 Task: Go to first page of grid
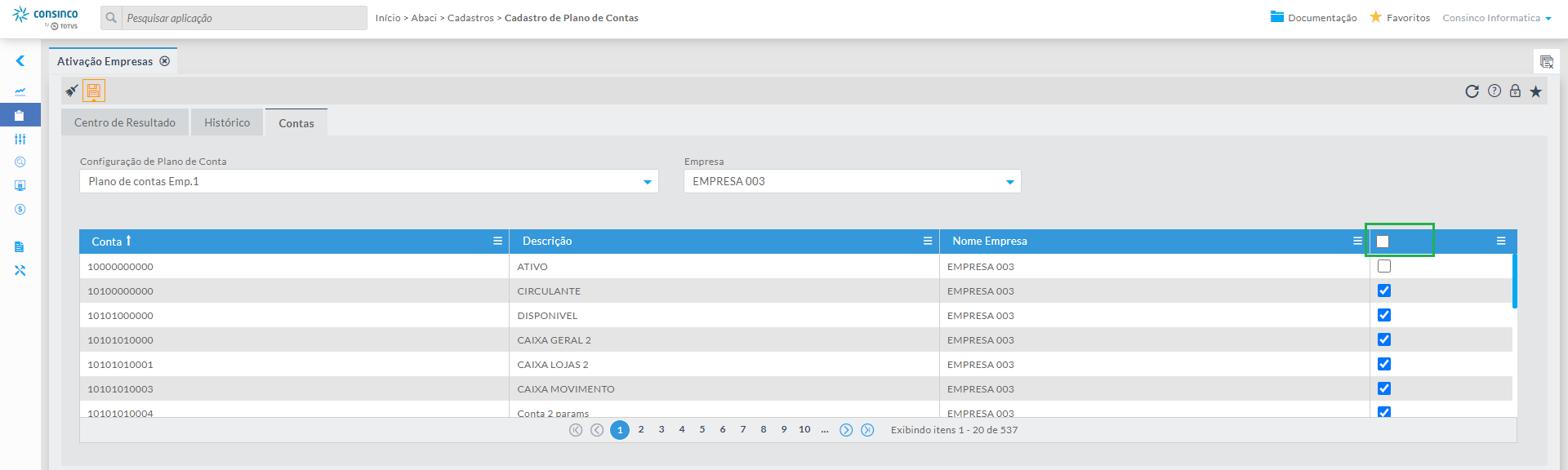point(576,430)
